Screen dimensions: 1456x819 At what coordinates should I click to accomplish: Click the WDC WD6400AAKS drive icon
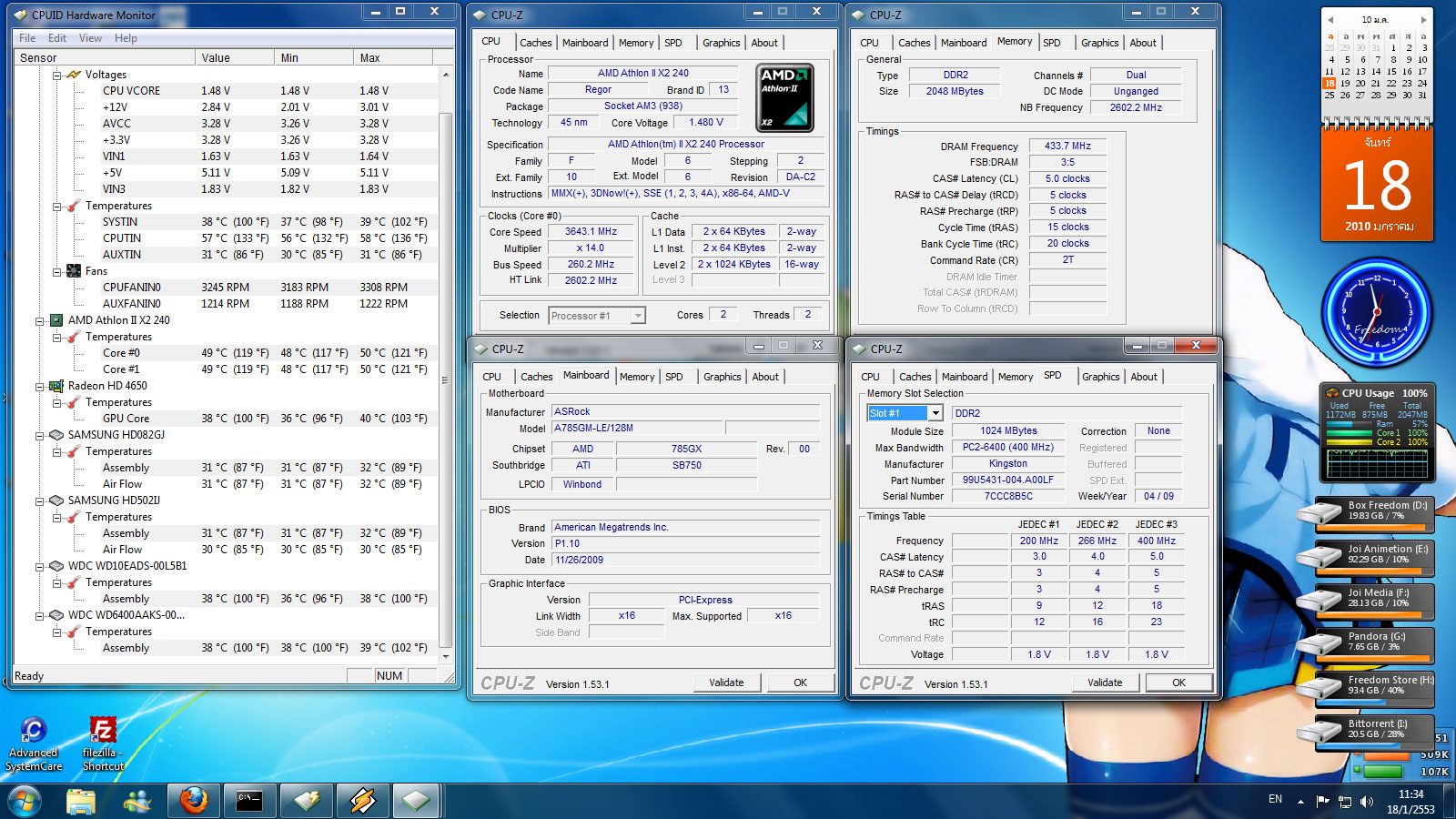click(56, 615)
